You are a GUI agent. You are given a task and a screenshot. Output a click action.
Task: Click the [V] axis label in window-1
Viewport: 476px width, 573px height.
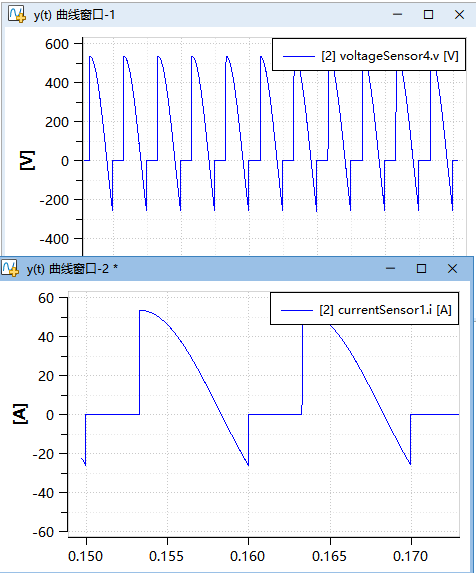pos(27,160)
